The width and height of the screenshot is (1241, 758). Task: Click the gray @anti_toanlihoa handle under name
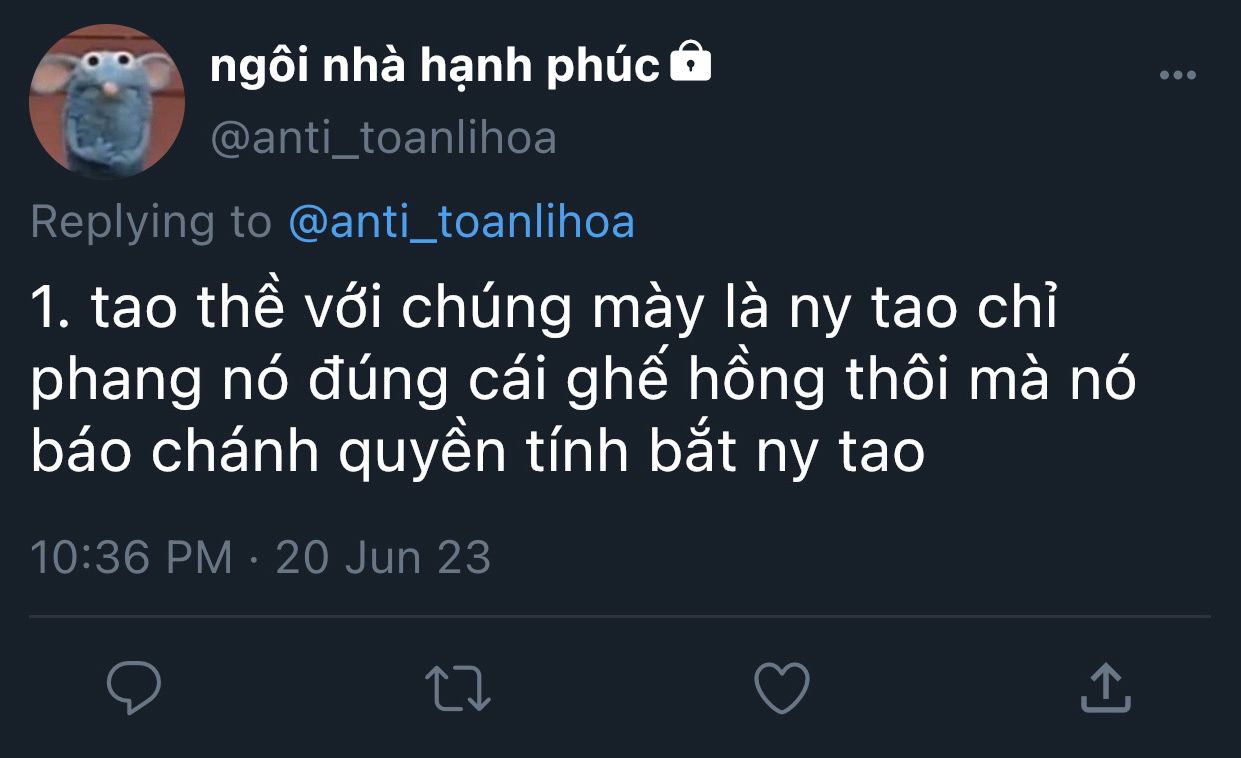[x=383, y=138]
